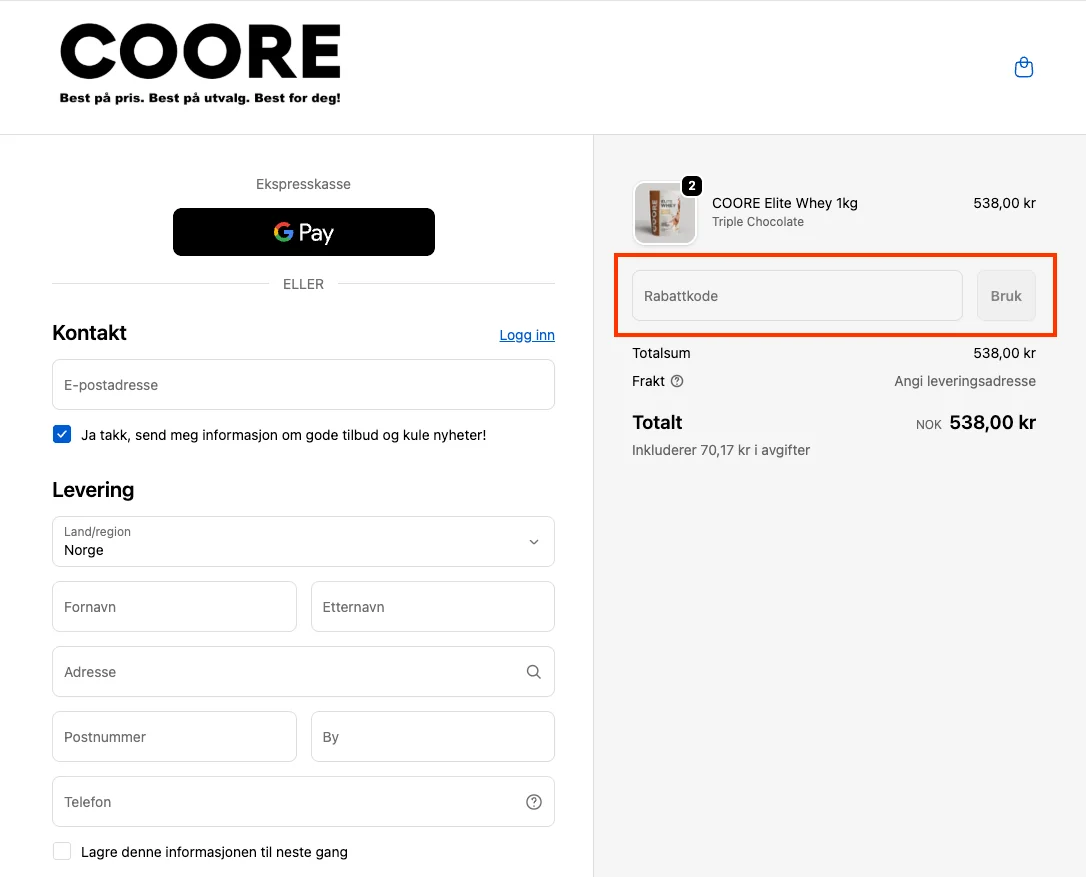This screenshot has width=1086, height=877.
Task: Click the COORE logo
Action: pos(200,64)
